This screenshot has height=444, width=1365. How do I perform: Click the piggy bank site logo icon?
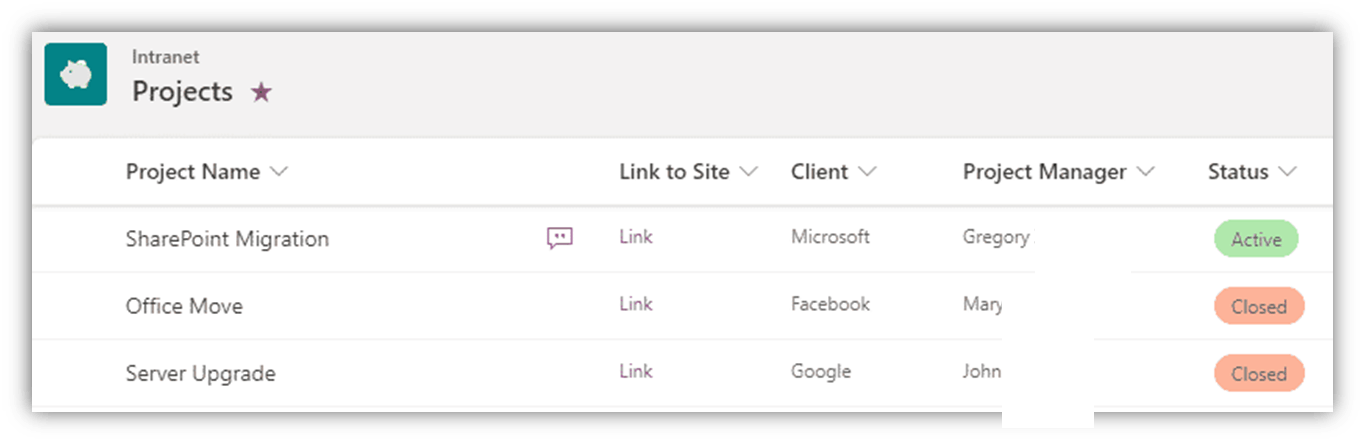[x=75, y=74]
